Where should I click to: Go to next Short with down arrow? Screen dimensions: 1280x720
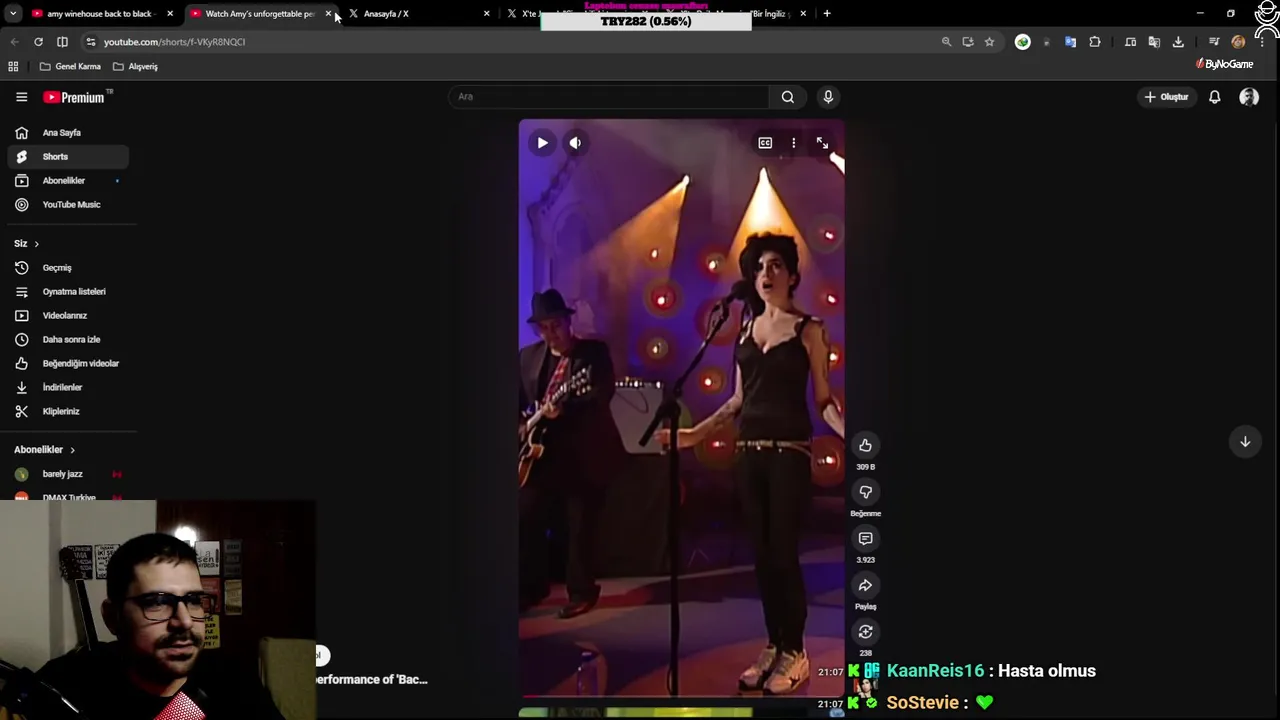(x=1245, y=441)
